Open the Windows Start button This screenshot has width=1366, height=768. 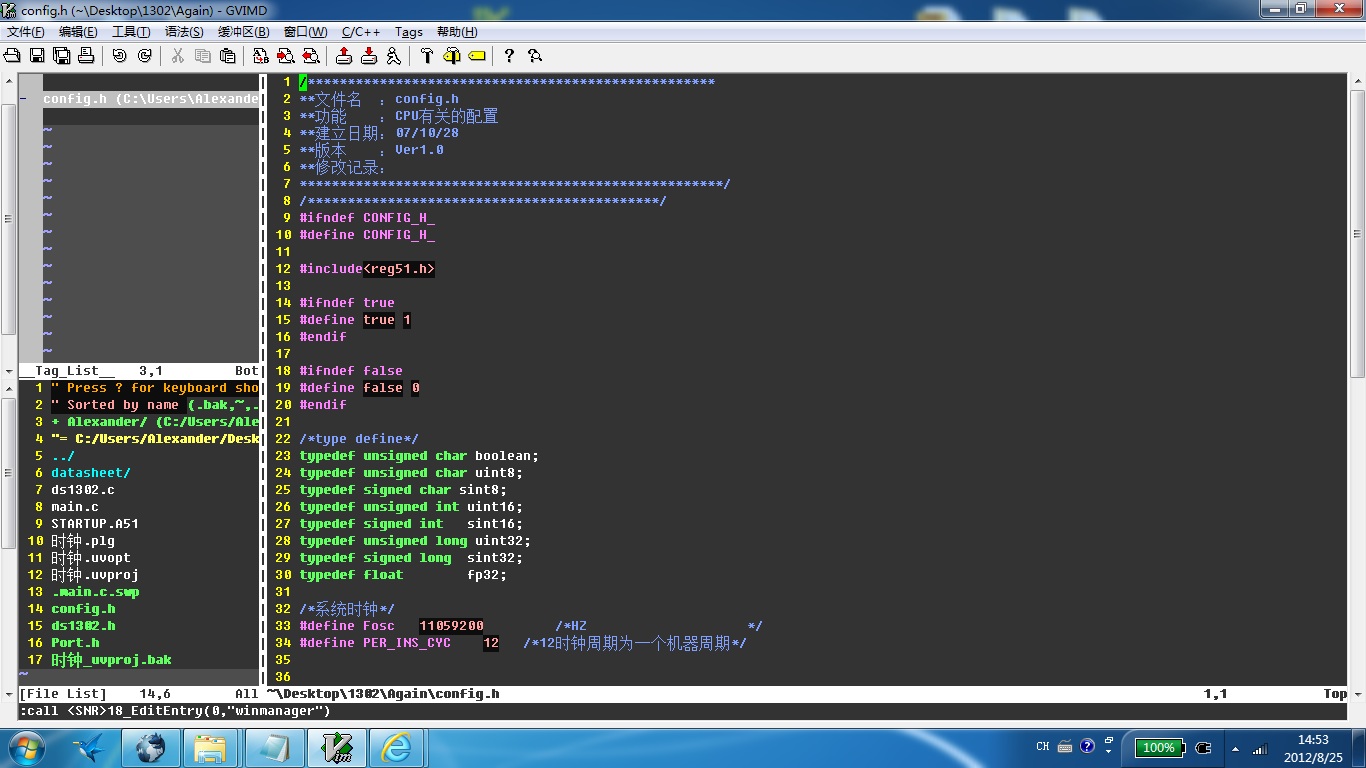pos(25,747)
